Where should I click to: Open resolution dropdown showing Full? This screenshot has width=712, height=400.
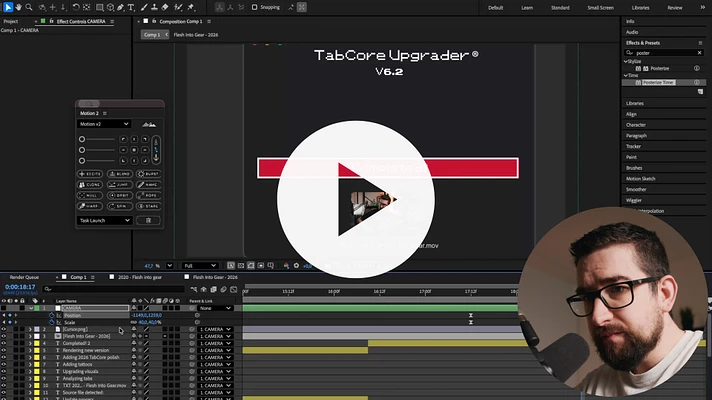pyautogui.click(x=199, y=266)
